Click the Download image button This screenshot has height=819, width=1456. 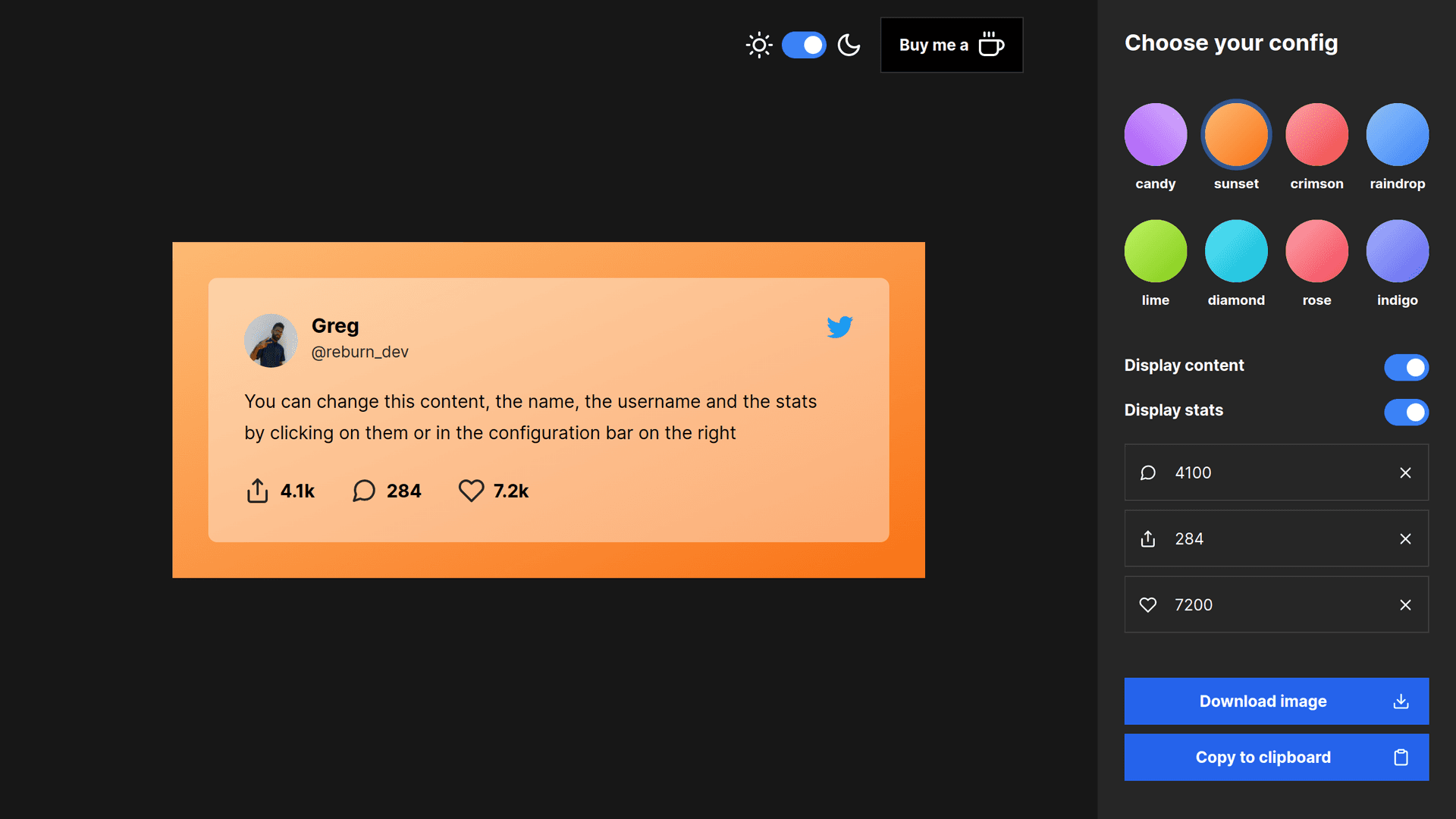tap(1276, 701)
